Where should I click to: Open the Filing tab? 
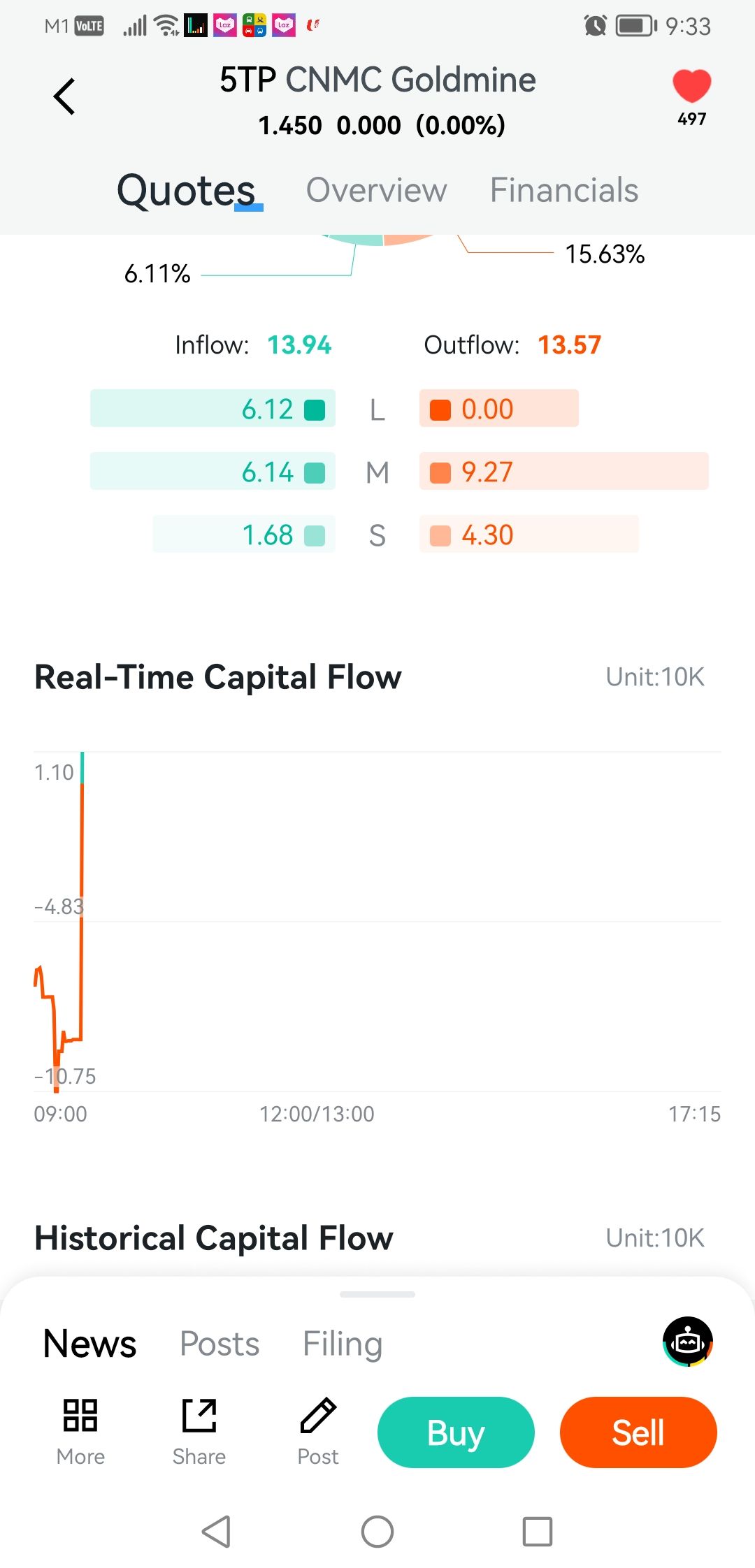[x=342, y=1344]
